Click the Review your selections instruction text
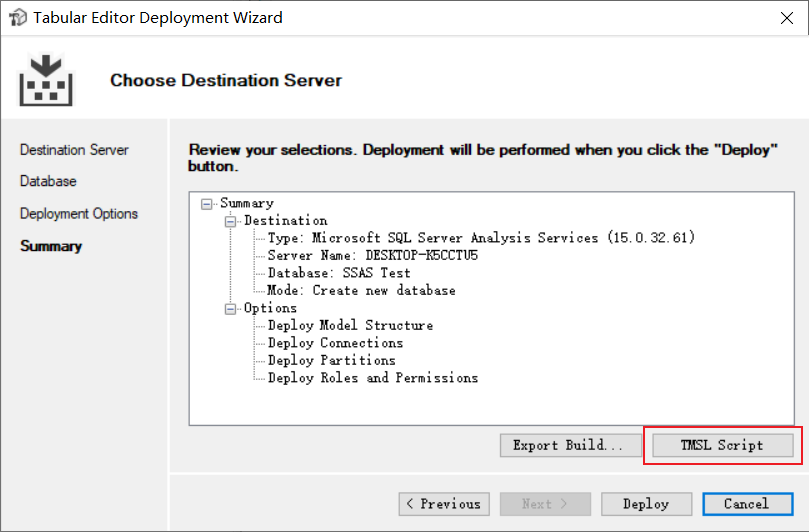Image resolution: width=809 pixels, height=532 pixels. (x=483, y=158)
